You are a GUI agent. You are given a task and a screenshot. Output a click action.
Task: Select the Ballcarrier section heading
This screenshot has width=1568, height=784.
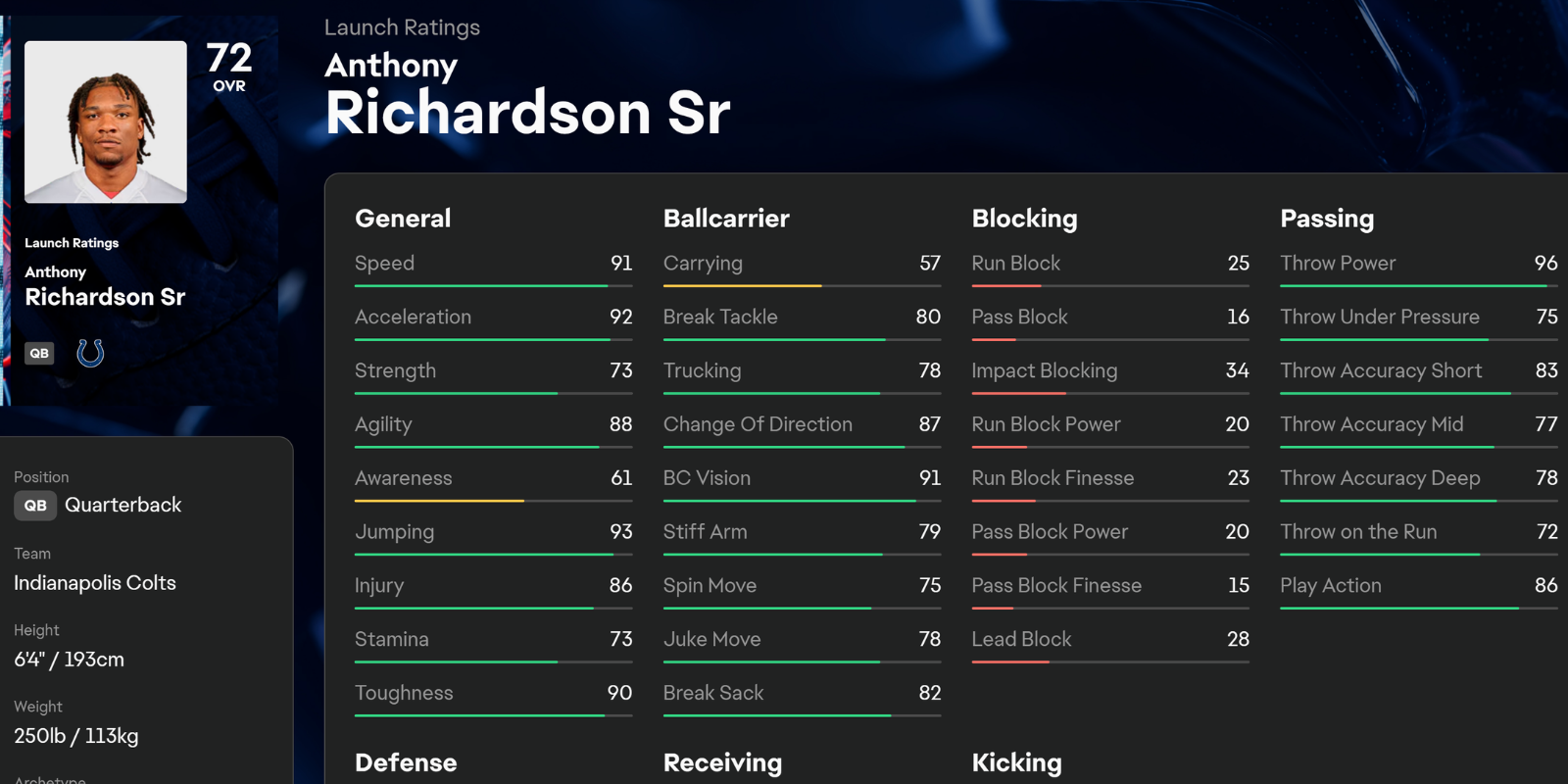pos(726,219)
